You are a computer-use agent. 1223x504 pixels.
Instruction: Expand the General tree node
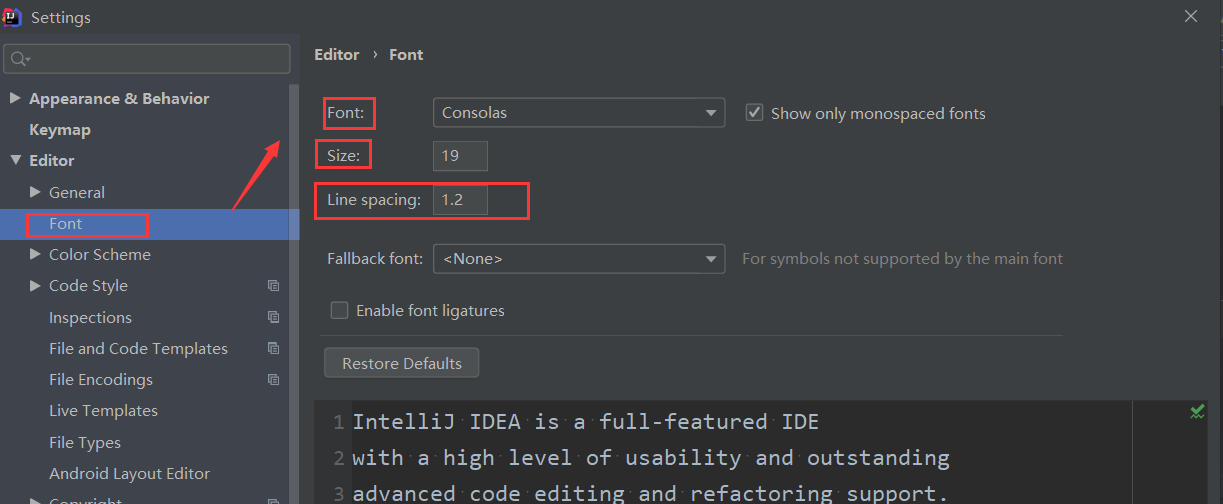(x=36, y=192)
